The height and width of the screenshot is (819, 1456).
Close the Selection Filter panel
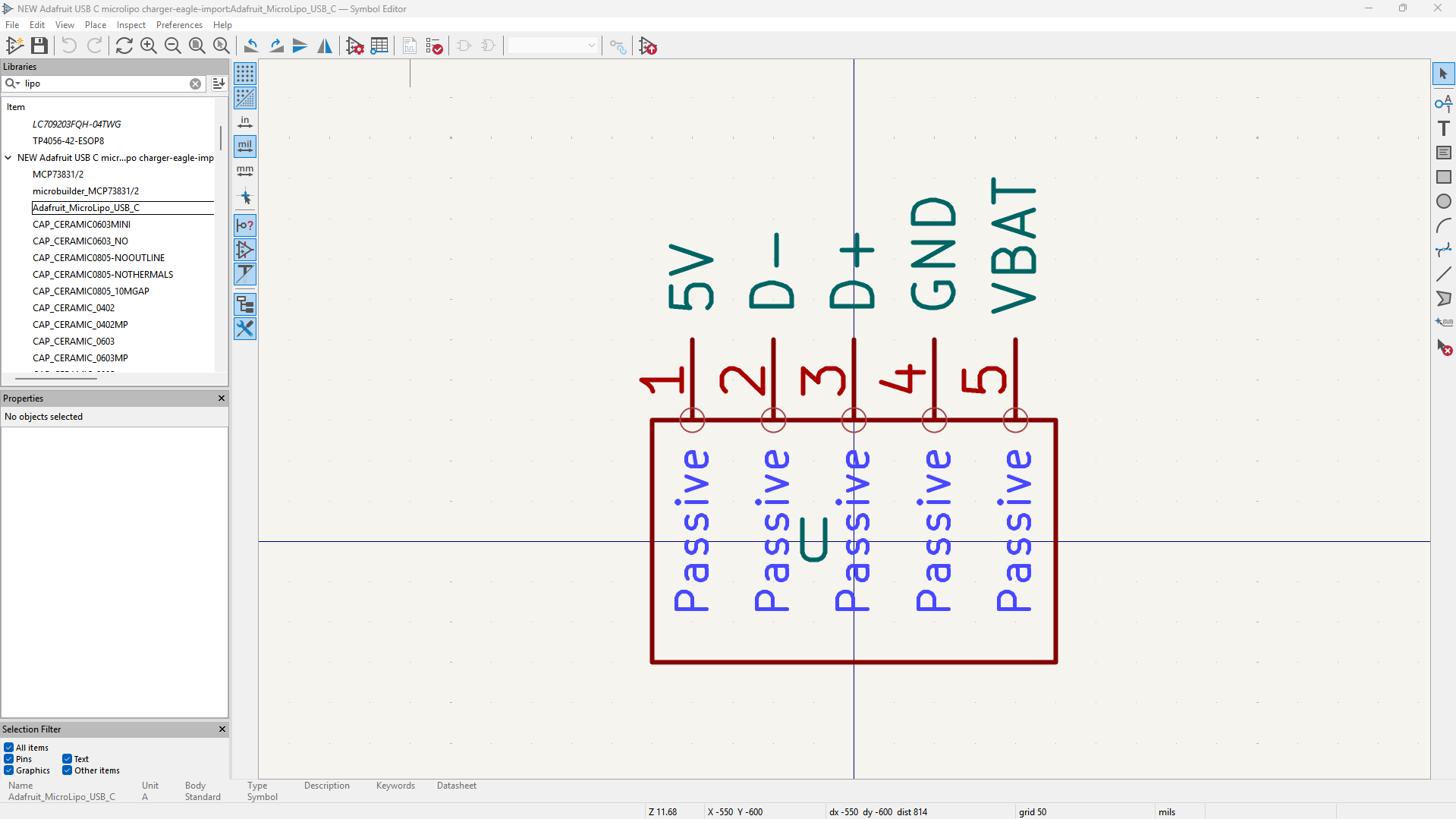(222, 729)
